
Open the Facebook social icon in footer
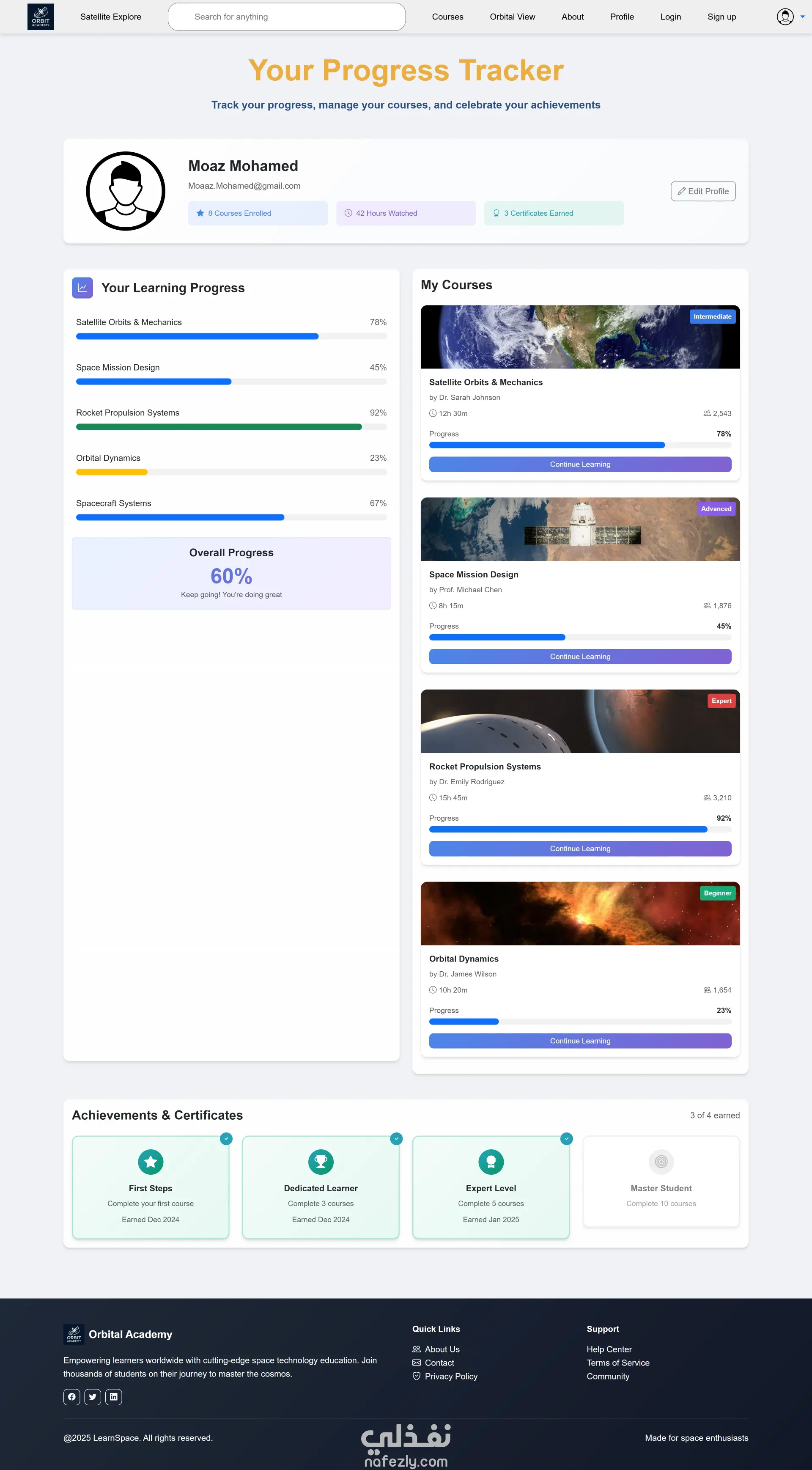coord(71,1396)
